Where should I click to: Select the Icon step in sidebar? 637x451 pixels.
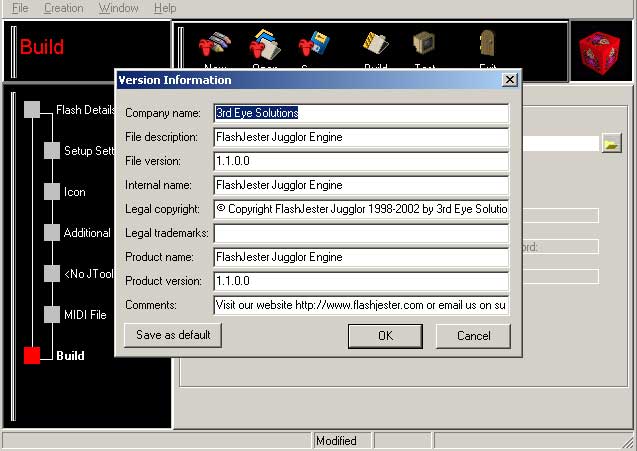52,192
